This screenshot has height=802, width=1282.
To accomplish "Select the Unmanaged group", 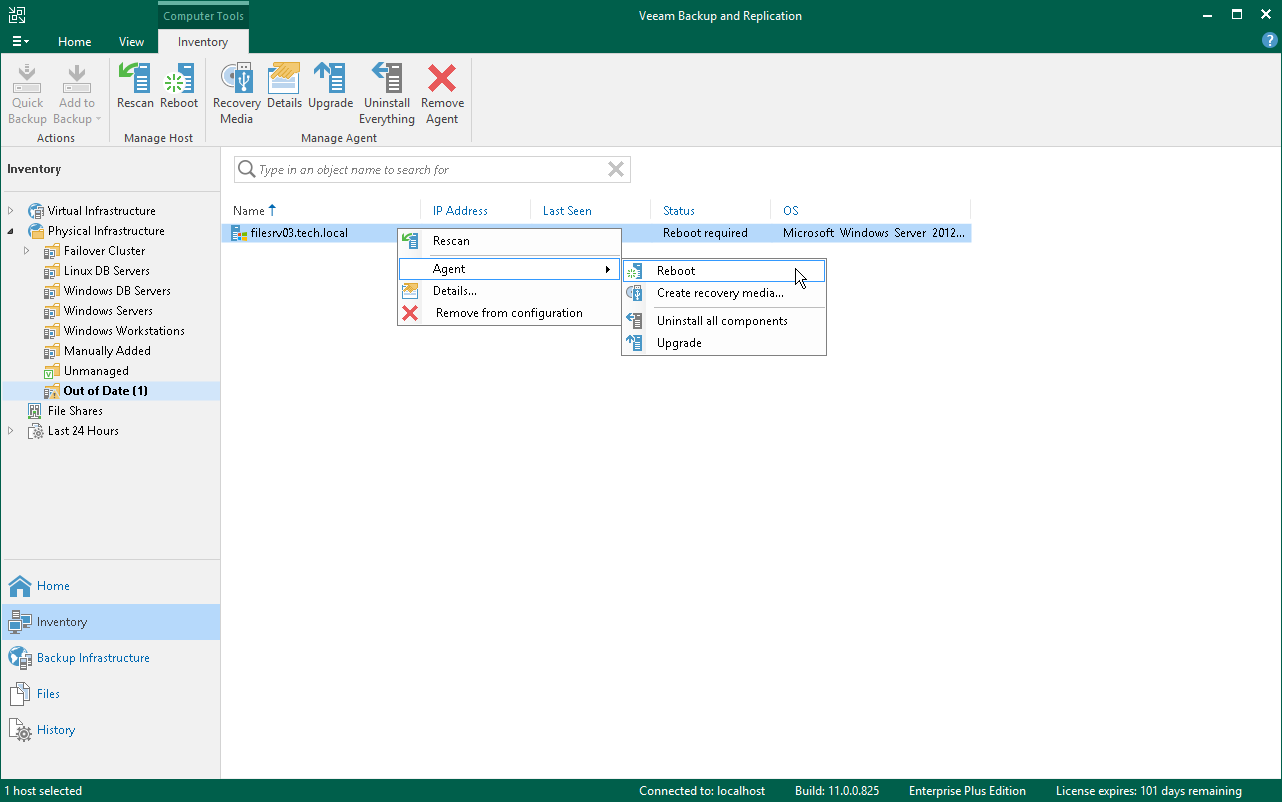I will click(x=96, y=371).
